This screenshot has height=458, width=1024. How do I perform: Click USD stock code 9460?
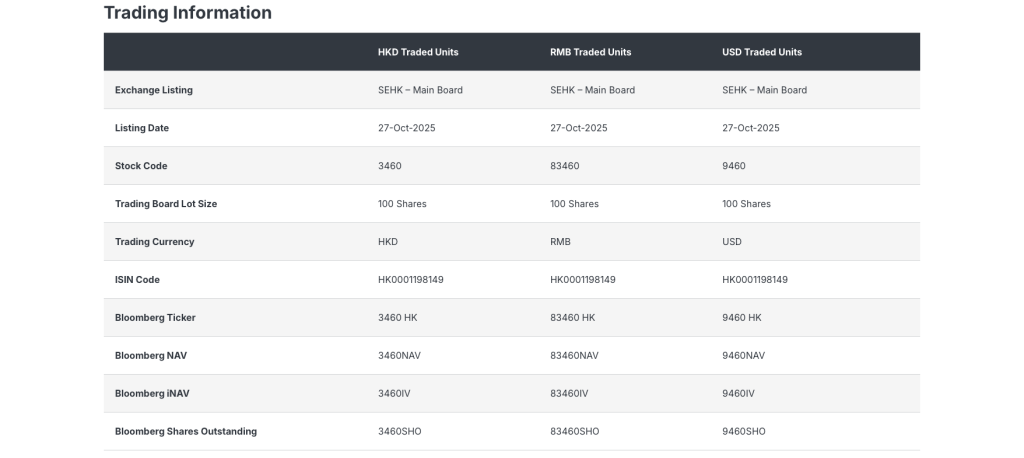click(x=735, y=166)
